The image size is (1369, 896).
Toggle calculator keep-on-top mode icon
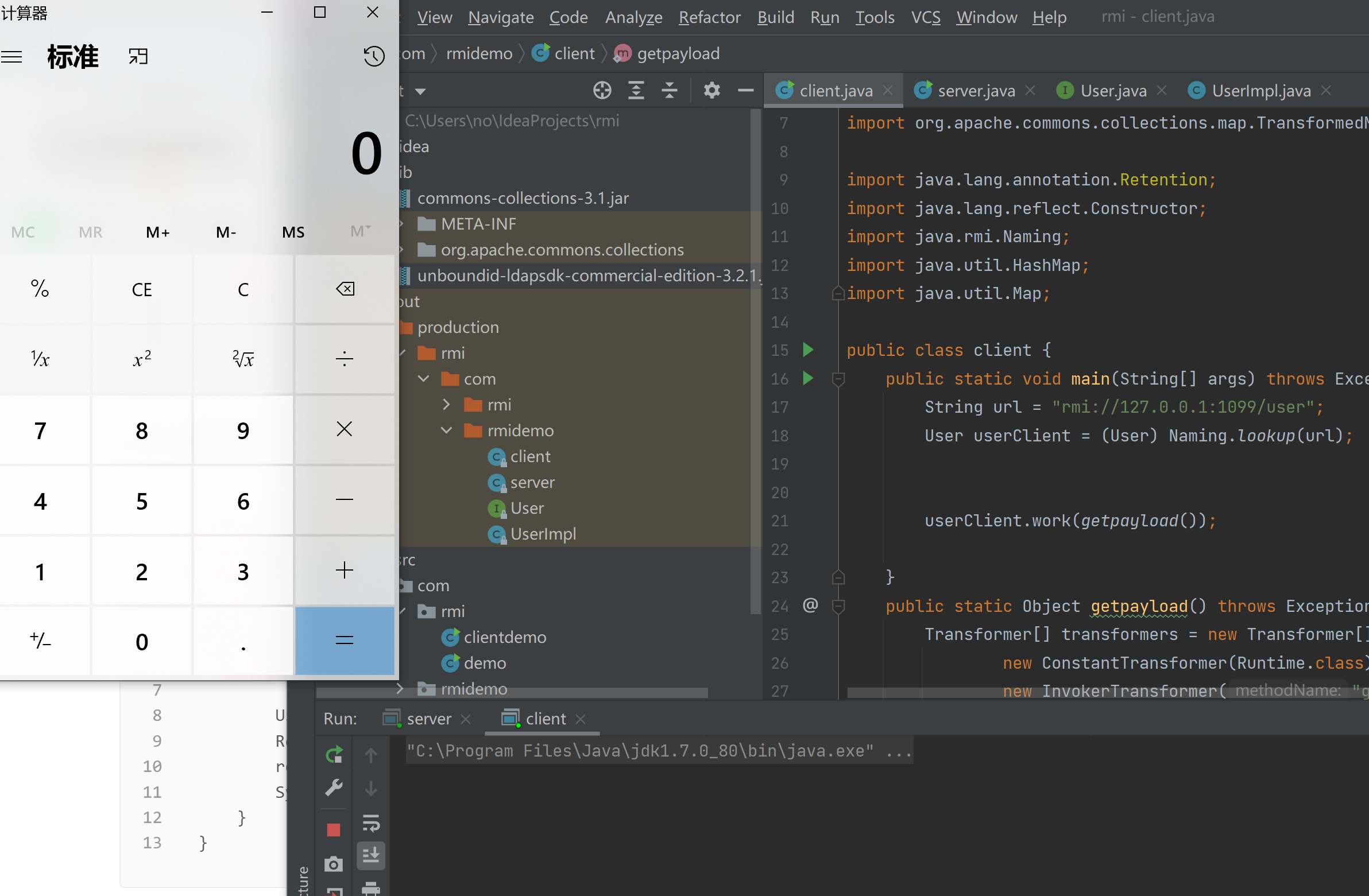(x=138, y=56)
